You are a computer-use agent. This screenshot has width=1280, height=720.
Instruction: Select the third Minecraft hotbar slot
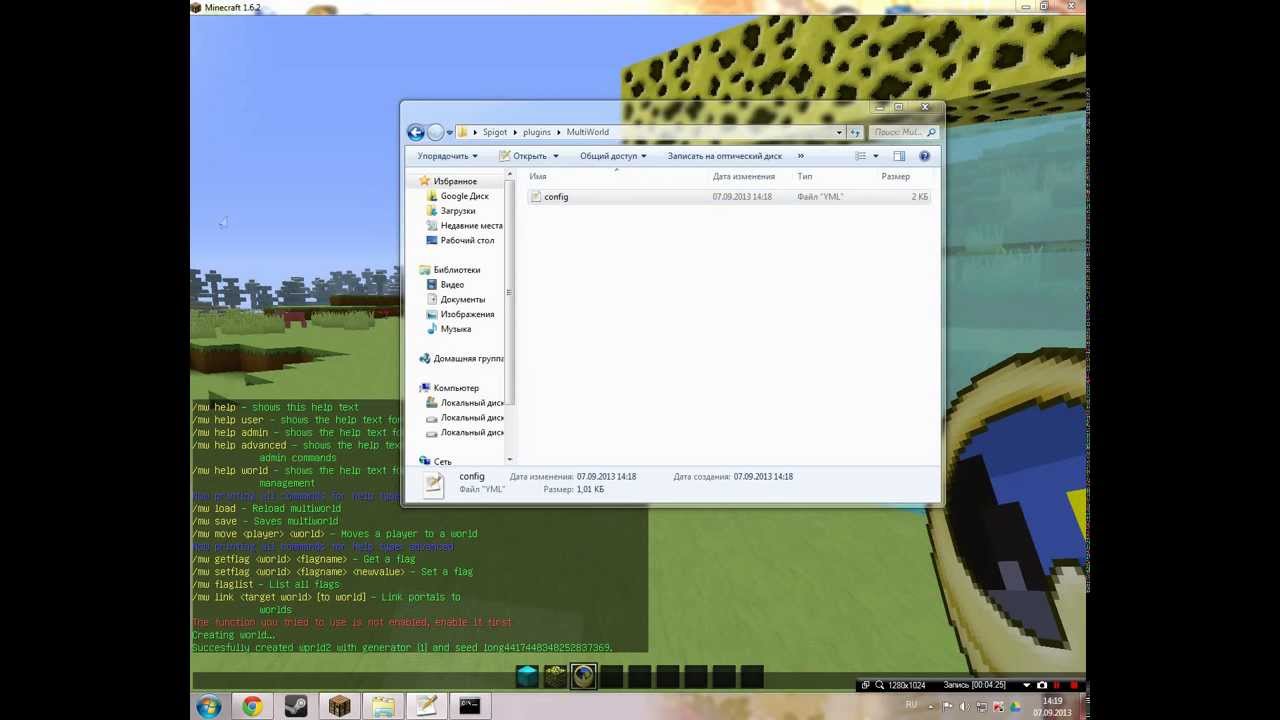click(x=584, y=677)
